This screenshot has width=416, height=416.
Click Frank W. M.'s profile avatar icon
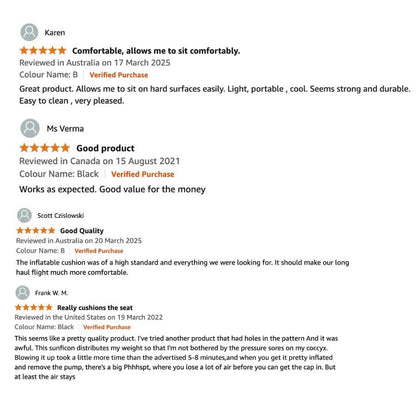[23, 293]
